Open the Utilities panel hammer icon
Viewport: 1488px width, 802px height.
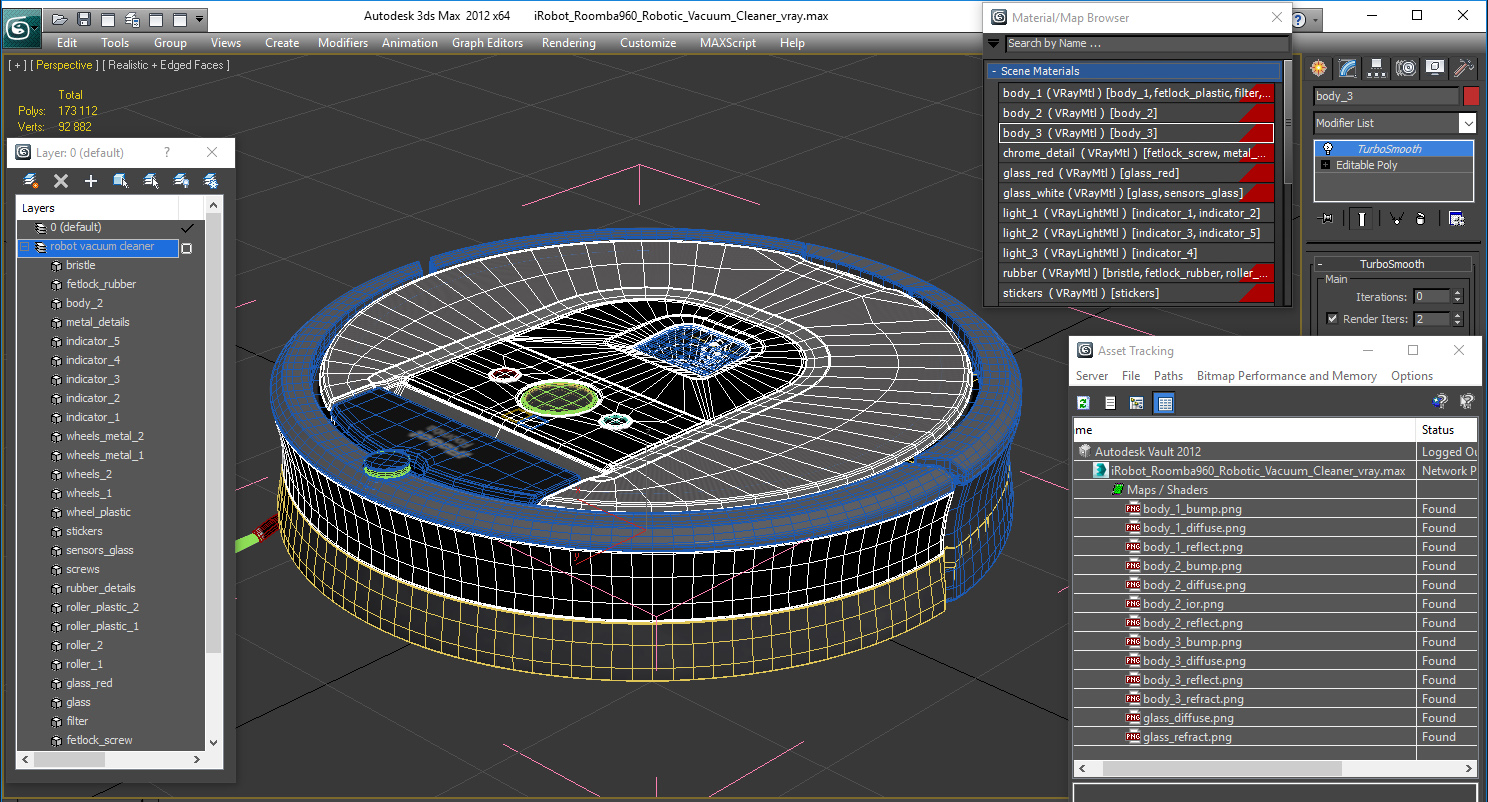point(1464,68)
